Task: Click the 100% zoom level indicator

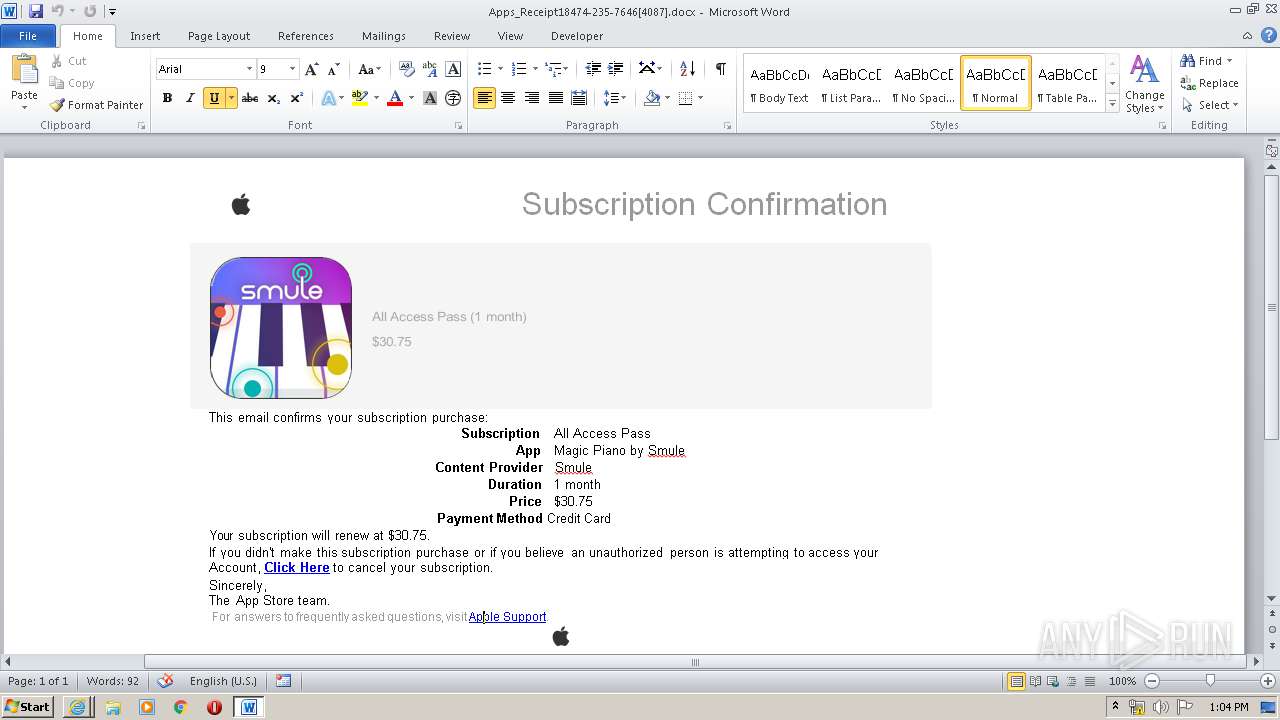Action: [x=1123, y=681]
